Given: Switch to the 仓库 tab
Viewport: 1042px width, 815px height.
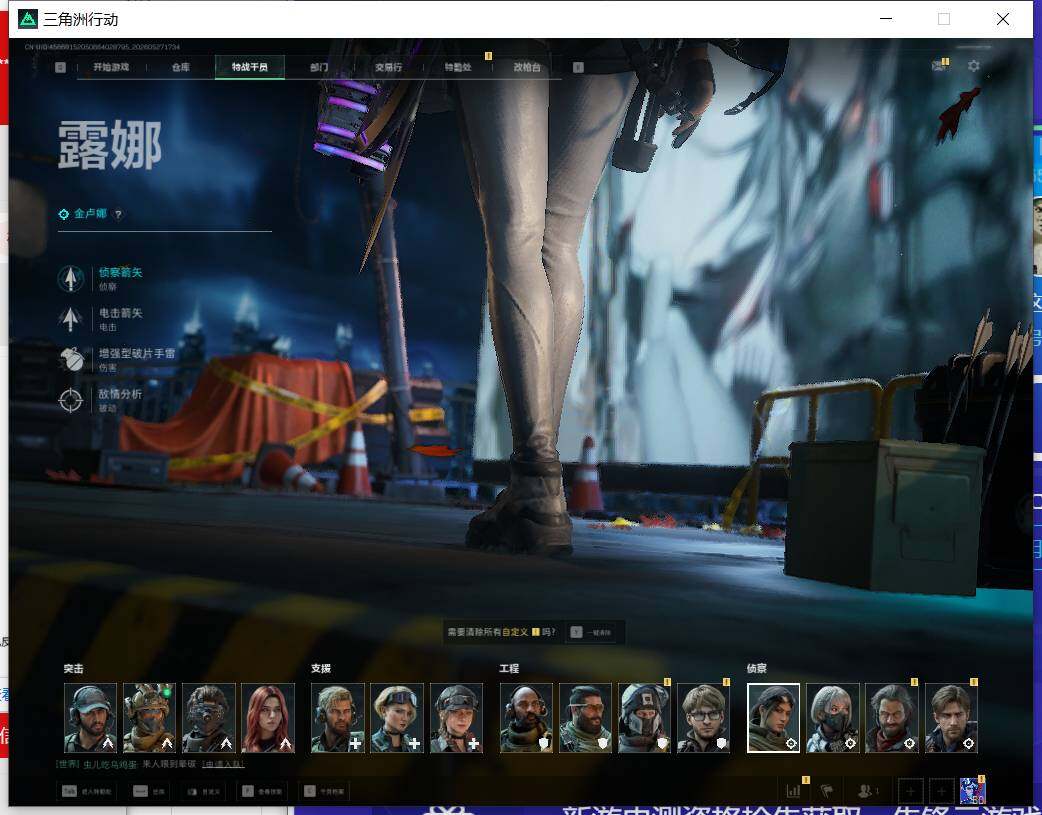Looking at the screenshot, I should click(181, 67).
